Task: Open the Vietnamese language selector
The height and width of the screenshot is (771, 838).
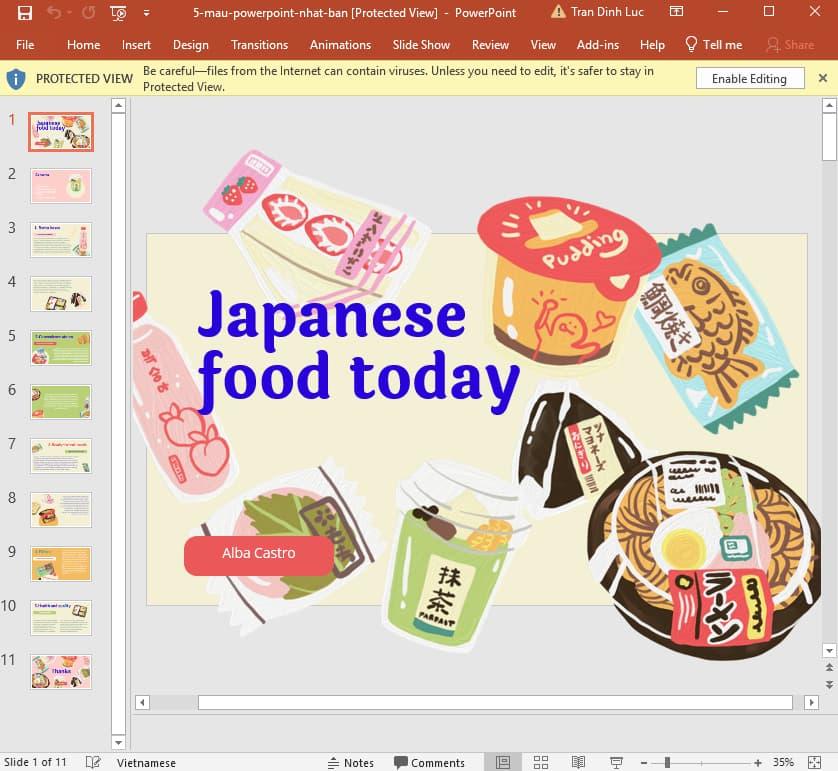Action: click(146, 762)
